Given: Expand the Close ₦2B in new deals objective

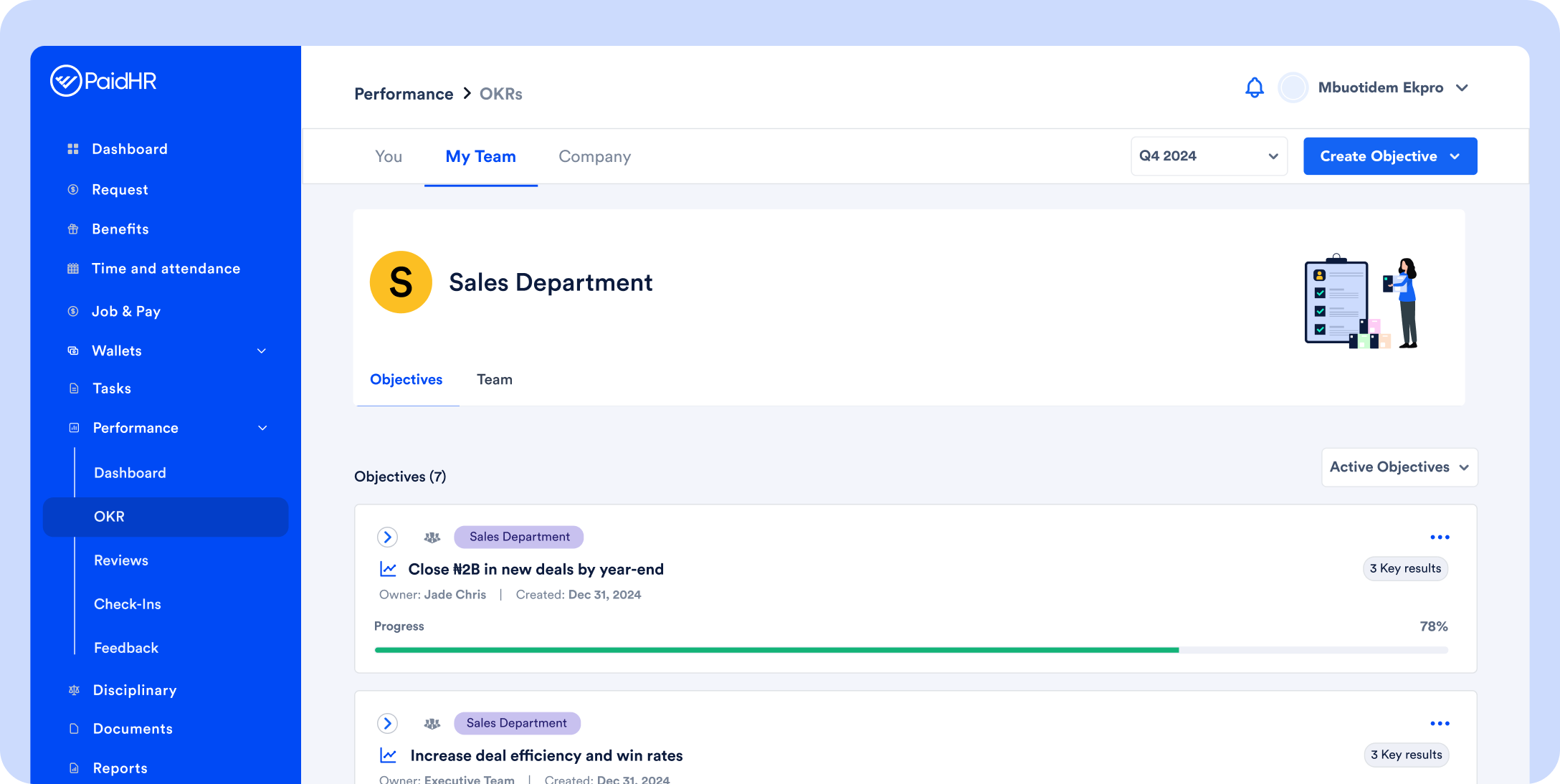Looking at the screenshot, I should coord(388,537).
